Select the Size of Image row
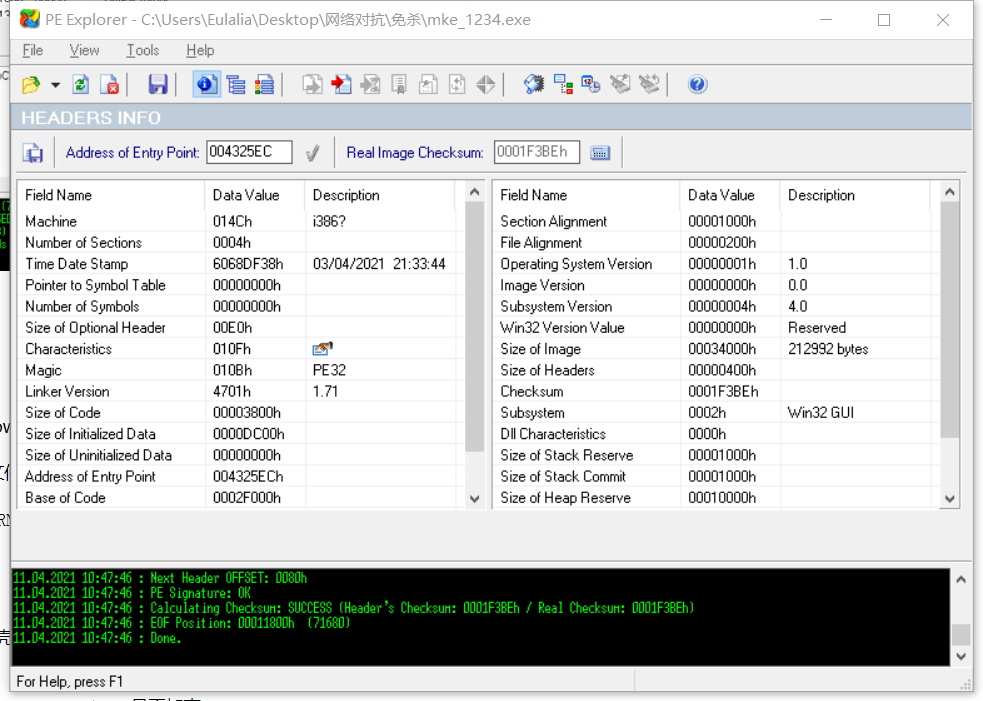 point(716,349)
